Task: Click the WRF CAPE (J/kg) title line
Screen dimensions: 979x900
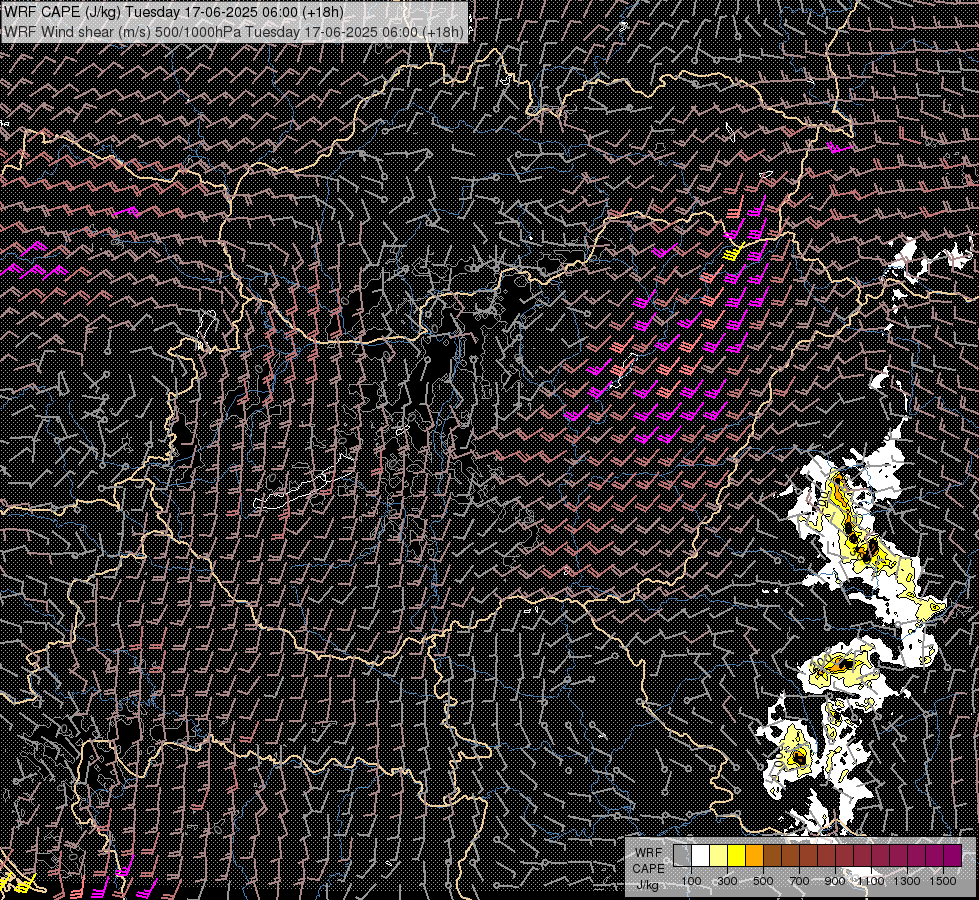Action: [x=174, y=12]
